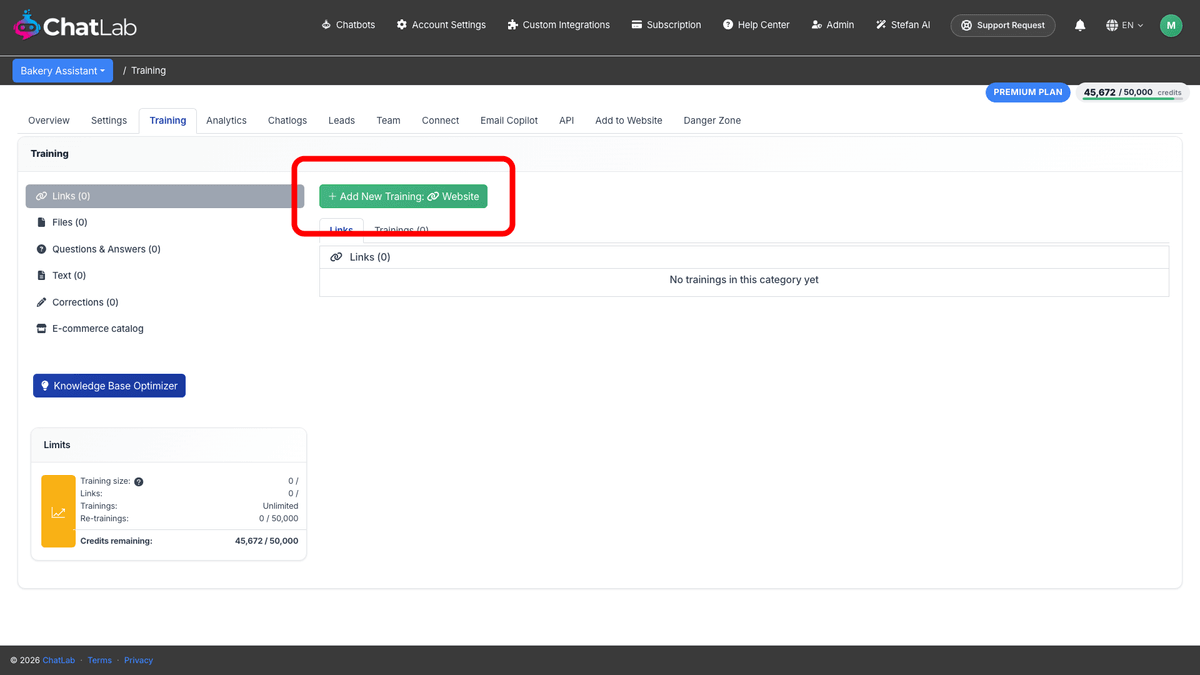
Task: Open Account Settings
Action: tap(441, 25)
